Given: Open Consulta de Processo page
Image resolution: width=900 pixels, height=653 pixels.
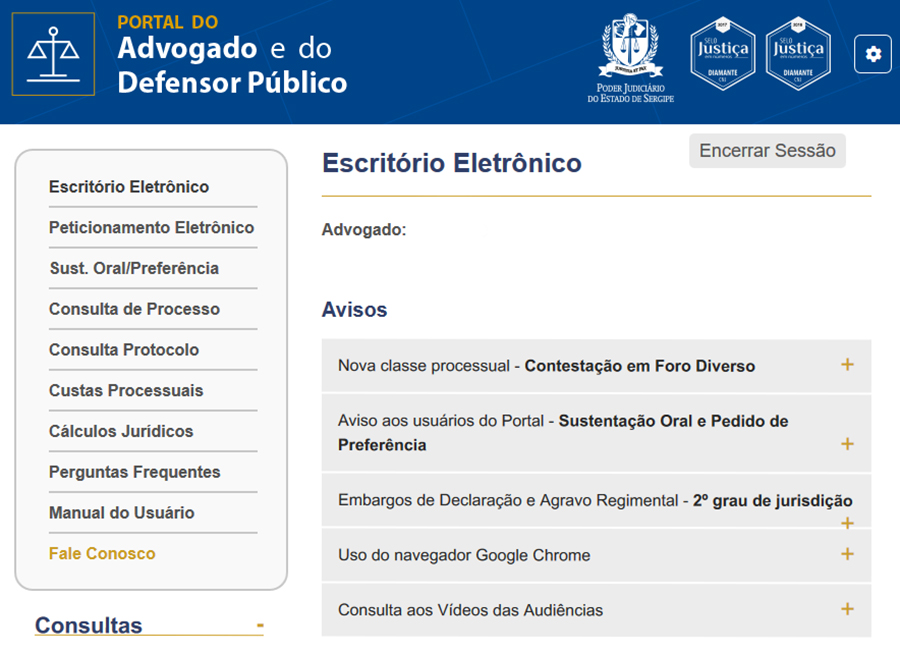Looking at the screenshot, I should [x=134, y=309].
